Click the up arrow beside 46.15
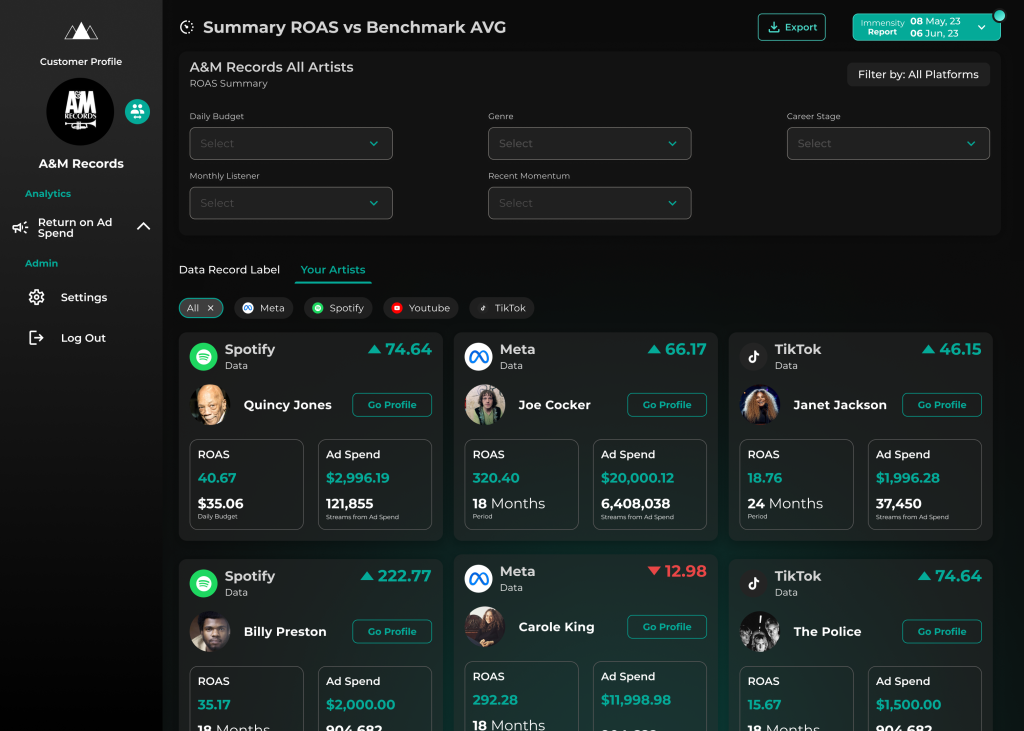The image size is (1024, 731). pos(928,349)
